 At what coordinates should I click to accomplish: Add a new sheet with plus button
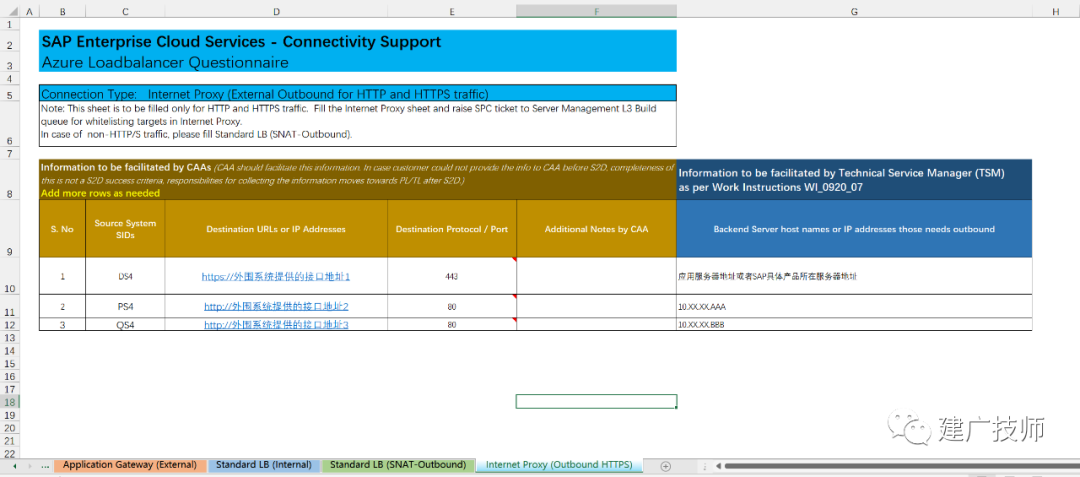pos(665,466)
